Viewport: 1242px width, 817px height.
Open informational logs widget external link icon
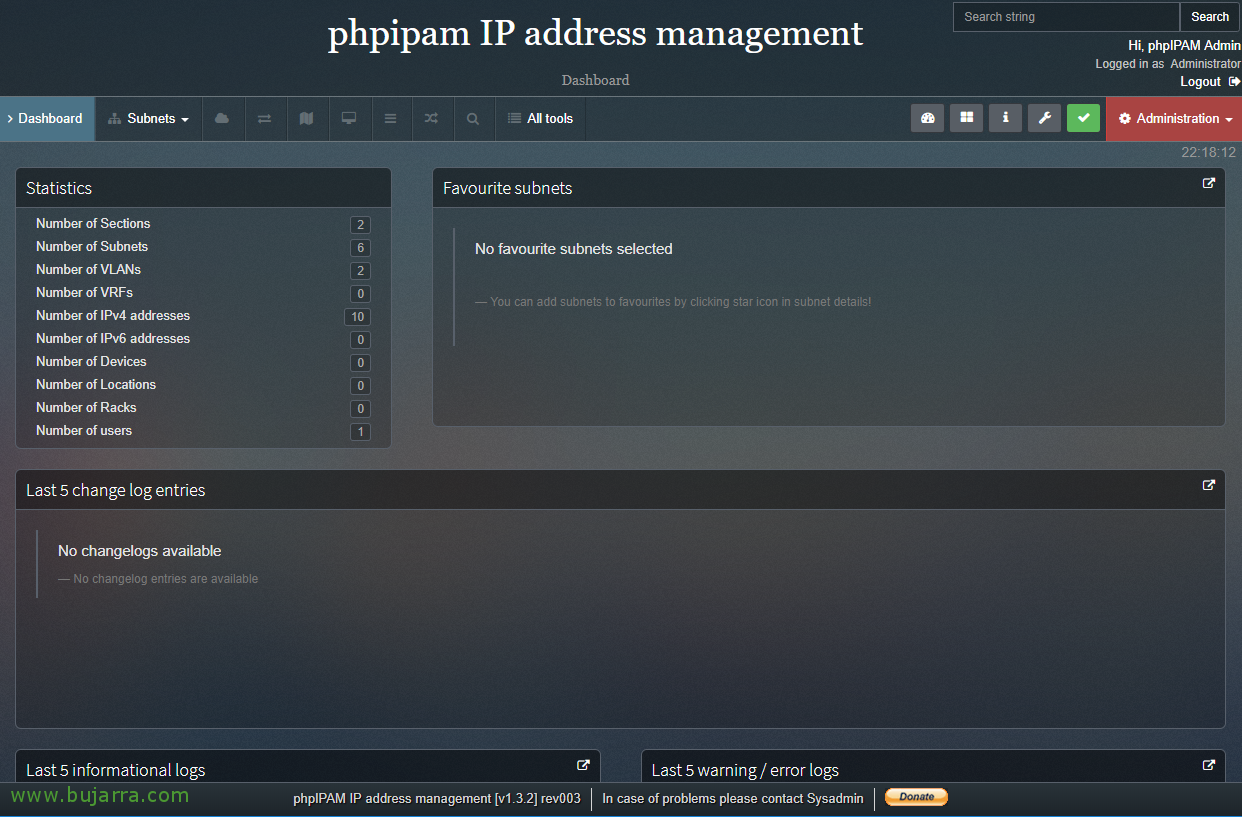click(584, 765)
